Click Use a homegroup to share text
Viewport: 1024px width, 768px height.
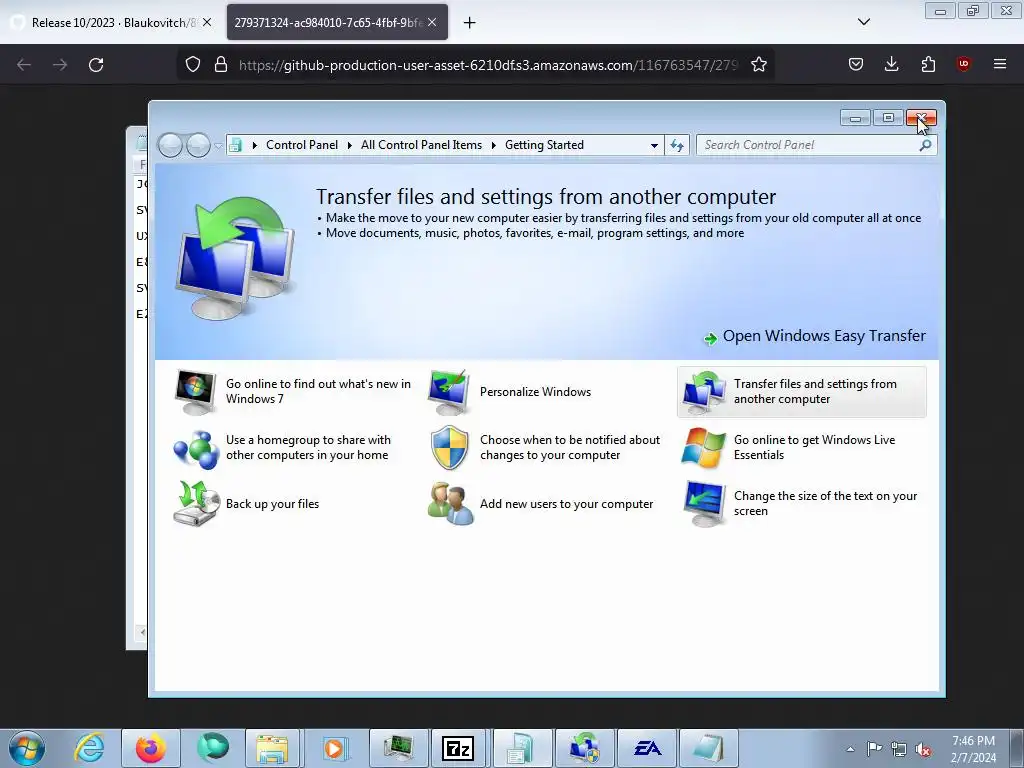tap(308, 447)
